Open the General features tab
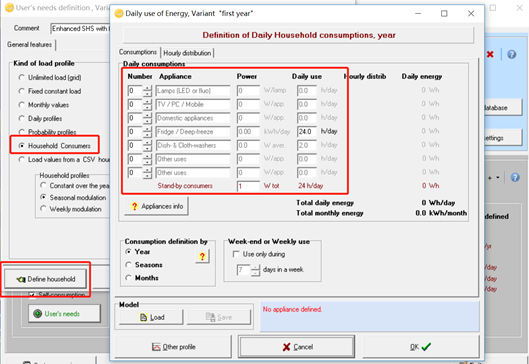Image resolution: width=529 pixels, height=364 pixels. 30,45
